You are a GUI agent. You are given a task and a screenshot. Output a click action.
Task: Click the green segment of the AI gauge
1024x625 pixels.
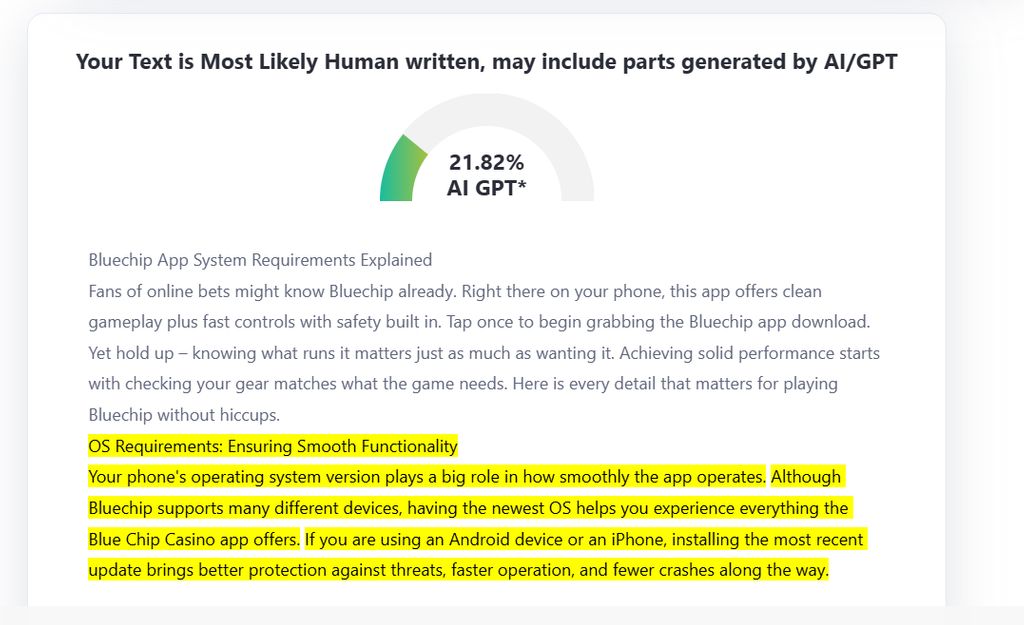pyautogui.click(x=400, y=171)
